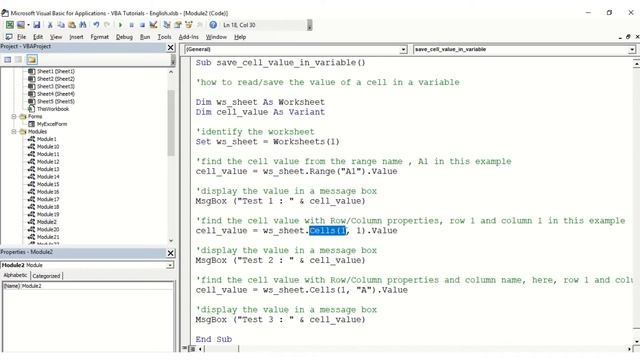Screen dimensions: 640x360
Task: Collapse the Forms folder in project tree
Action: coord(14,117)
